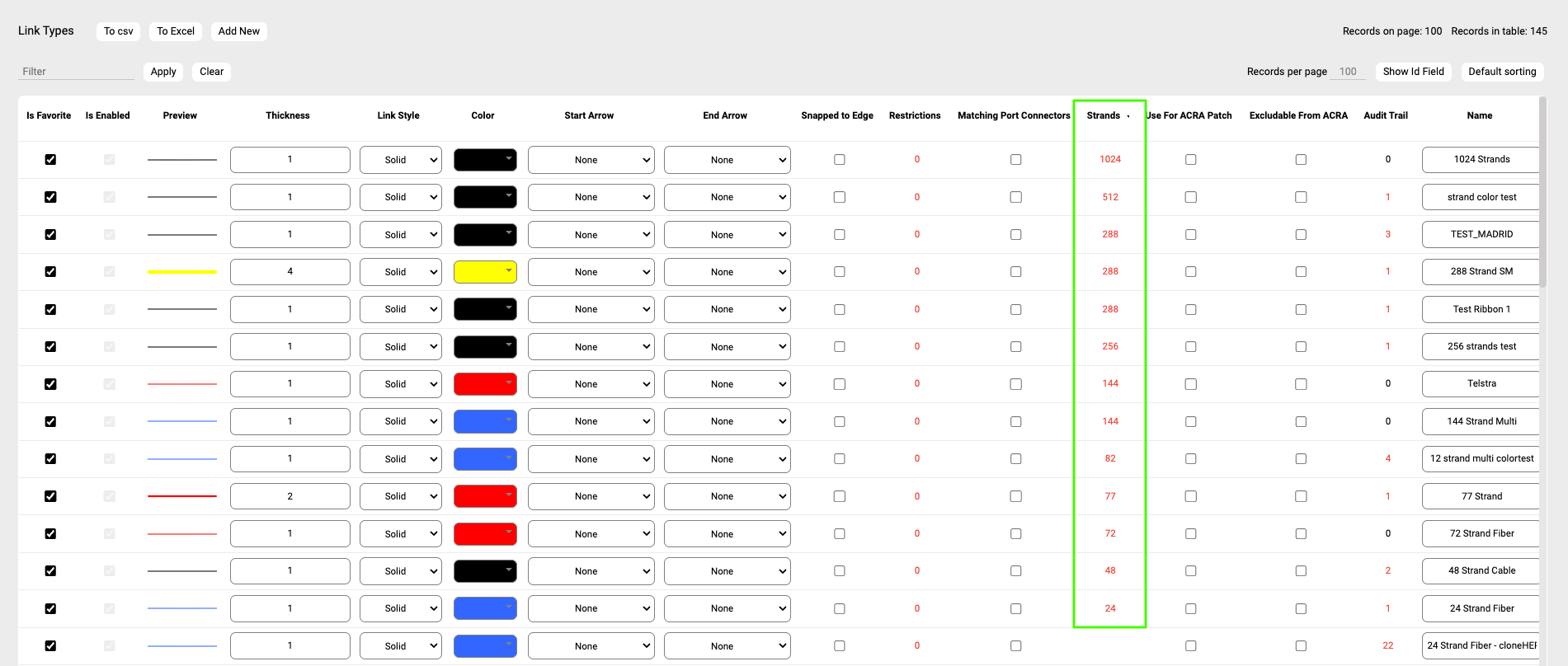The height and width of the screenshot is (666, 1568).
Task: Open audit trail value 22 link
Action: (1387, 645)
